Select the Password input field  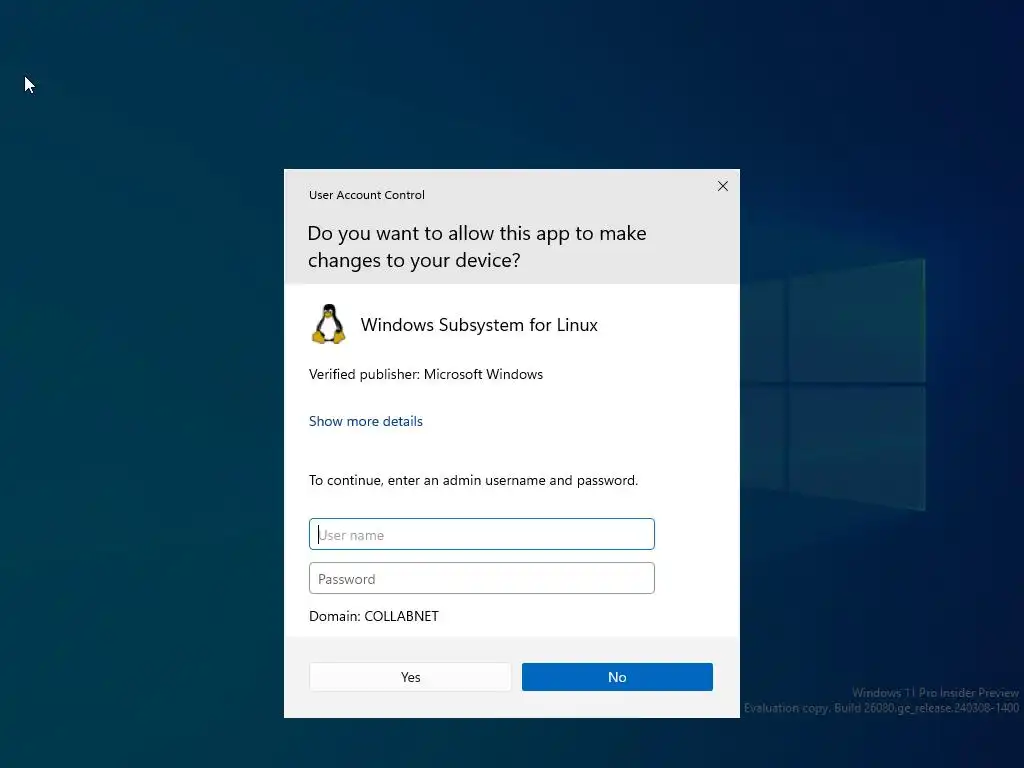(482, 579)
